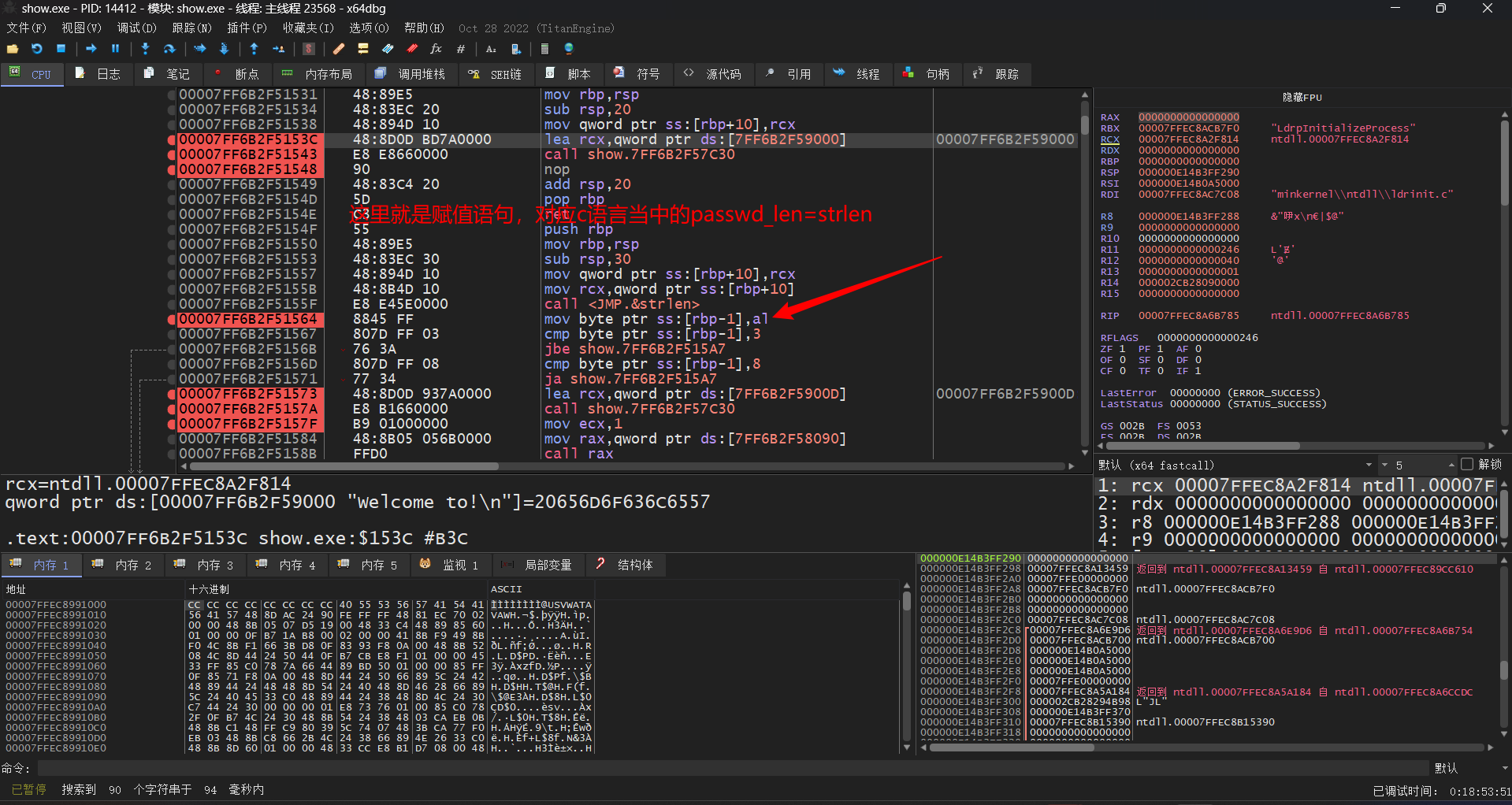
Task: Open patches with the bandage icon
Action: tap(339, 49)
